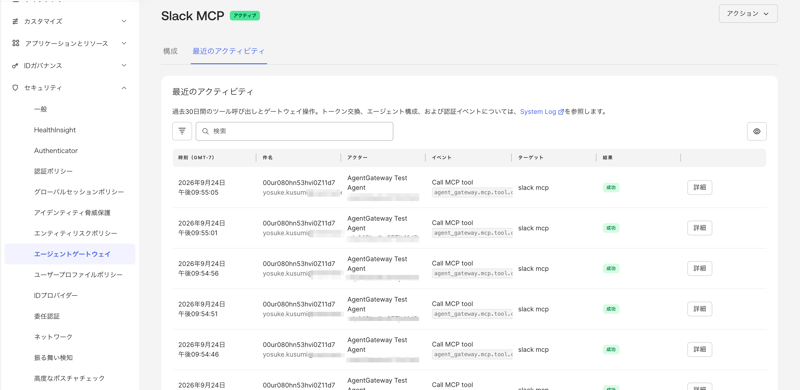800x390 pixels.
Task: Open external link icon next to System Log
Action: (x=561, y=112)
